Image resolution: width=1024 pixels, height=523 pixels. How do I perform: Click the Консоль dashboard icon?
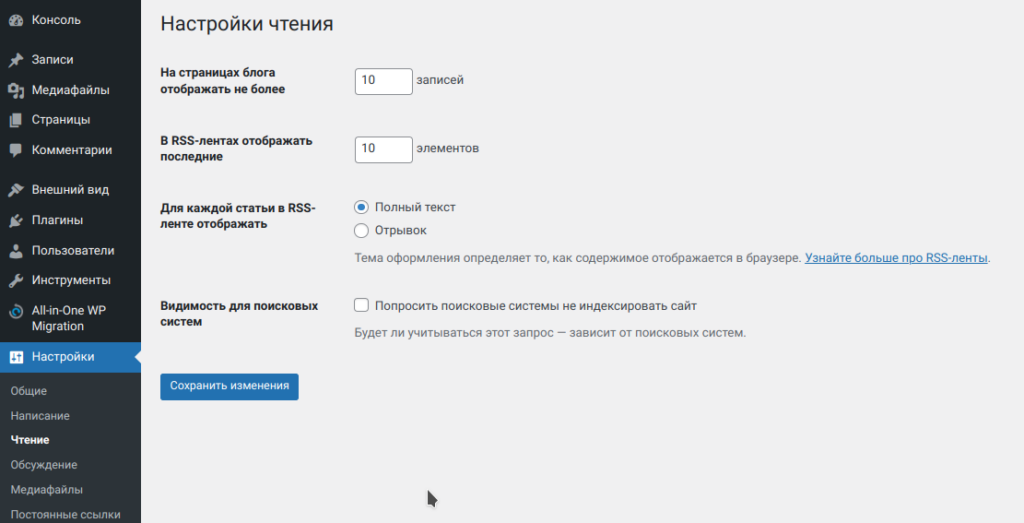tap(16, 20)
